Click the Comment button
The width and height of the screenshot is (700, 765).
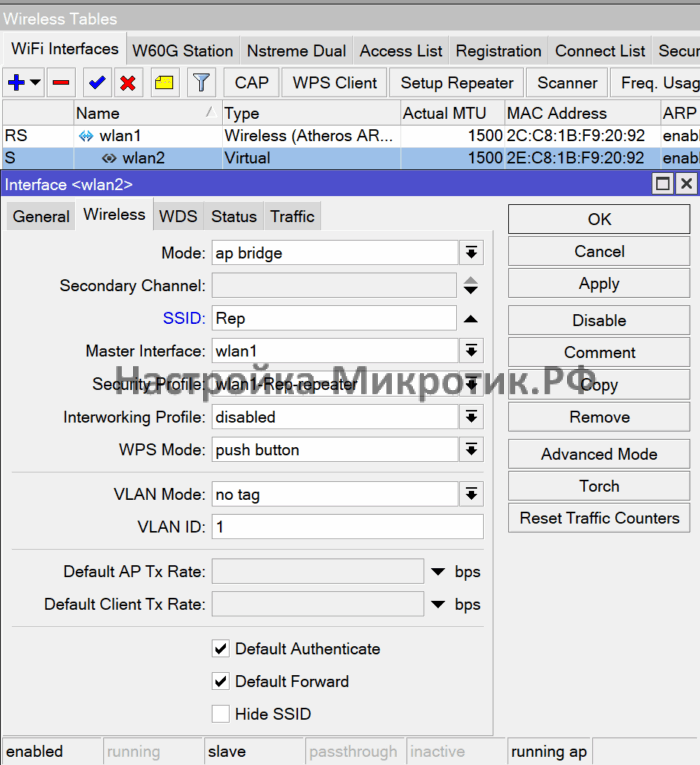click(x=599, y=352)
